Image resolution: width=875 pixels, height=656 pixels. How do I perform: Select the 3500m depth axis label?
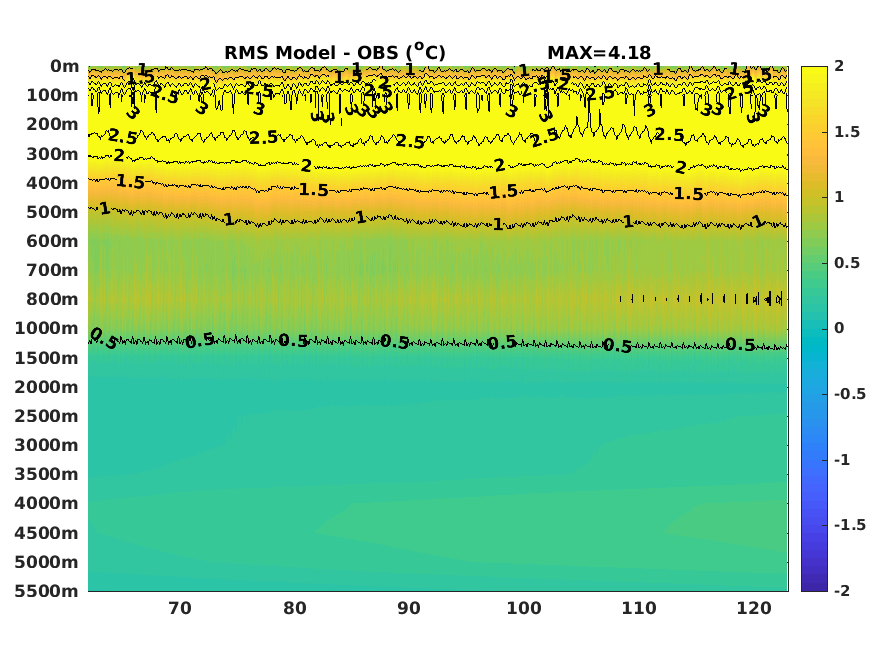(x=47, y=474)
